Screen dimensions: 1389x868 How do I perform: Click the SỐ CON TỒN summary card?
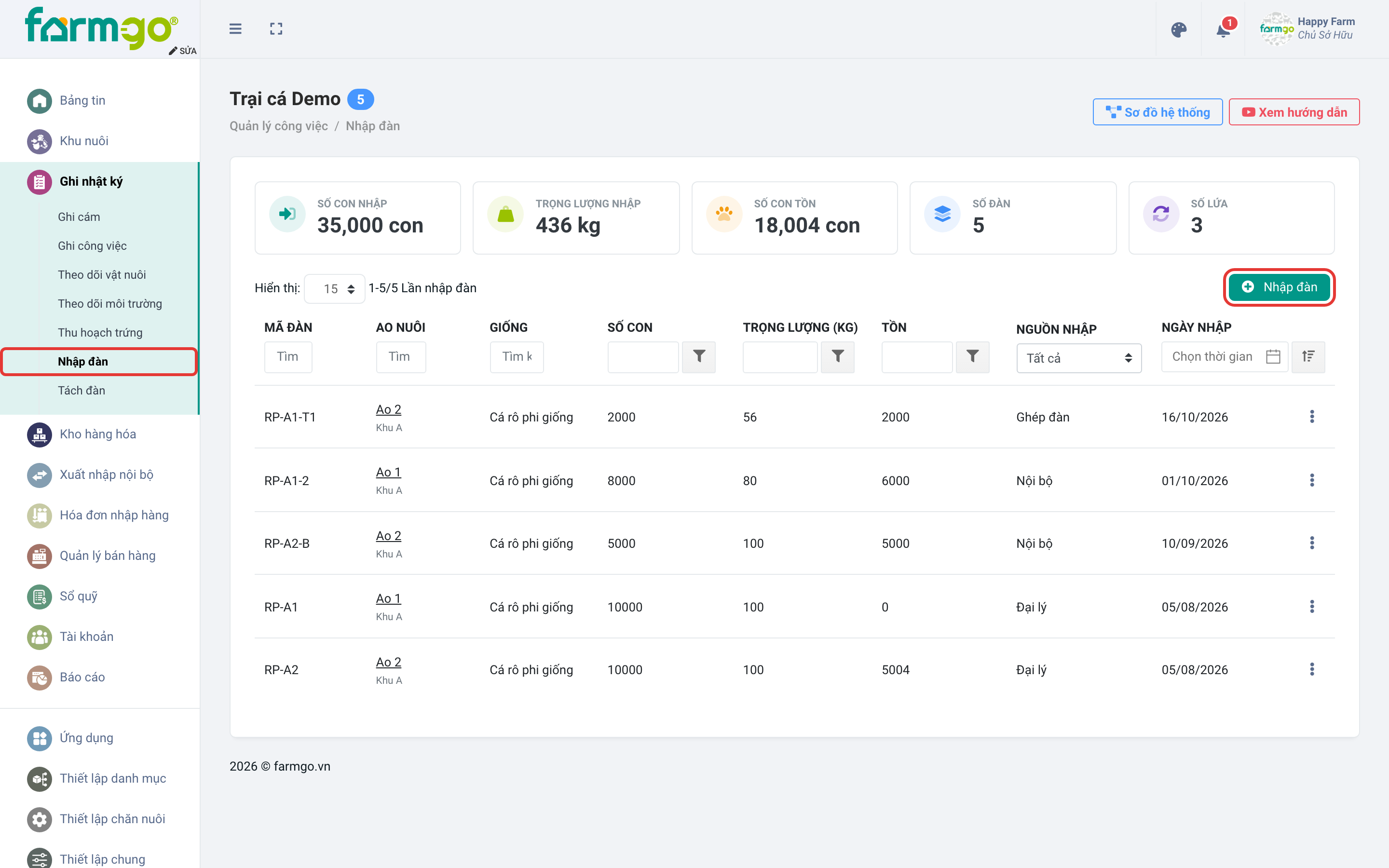click(794, 217)
